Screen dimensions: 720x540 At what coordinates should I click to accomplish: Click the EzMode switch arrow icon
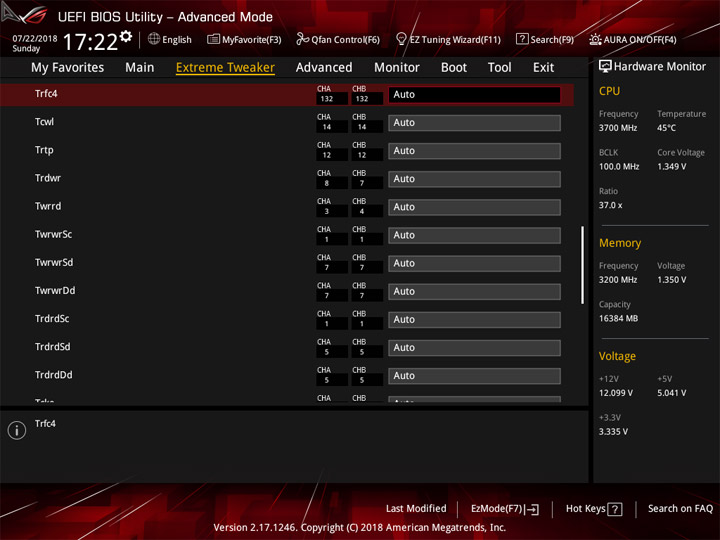coord(532,509)
